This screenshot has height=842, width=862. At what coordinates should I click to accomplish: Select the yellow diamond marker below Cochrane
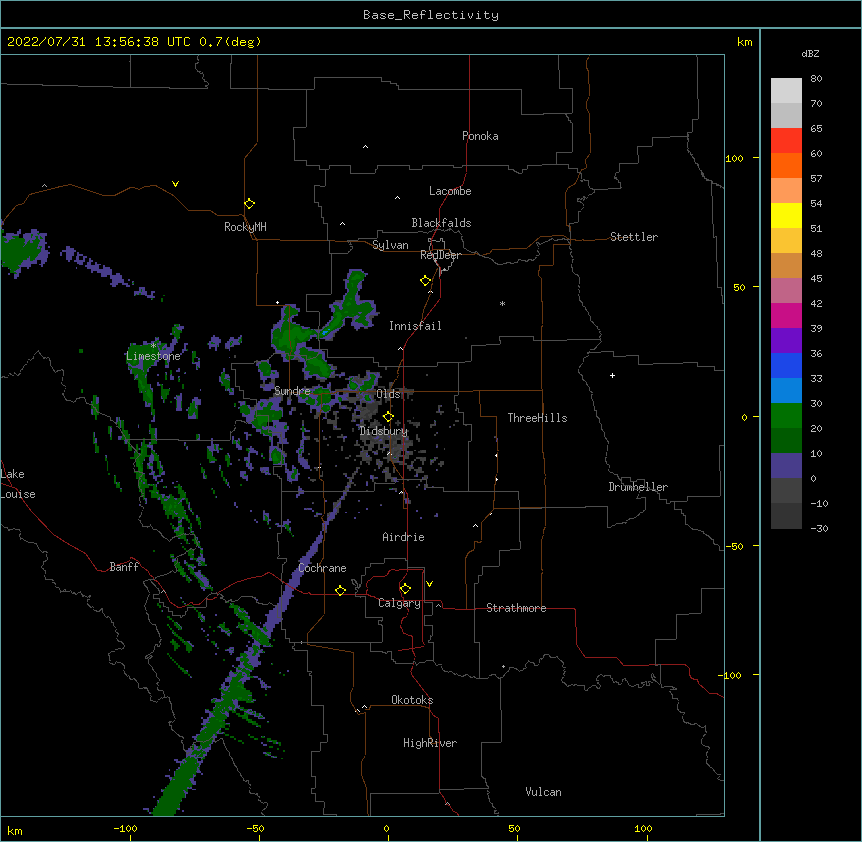[x=340, y=590]
